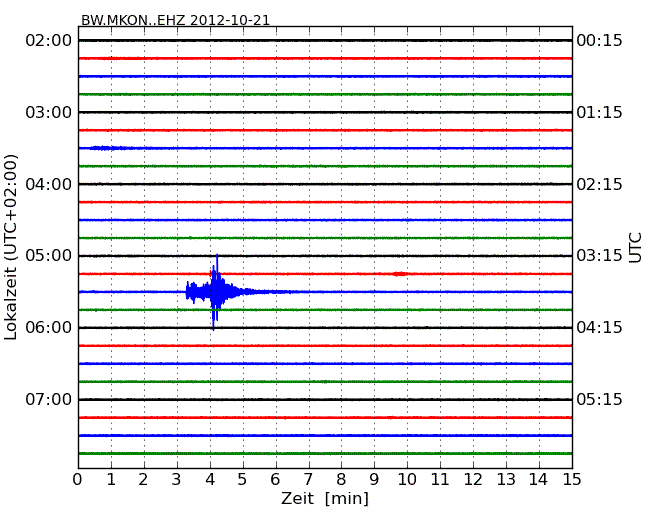The width and height of the screenshot is (650, 520).
Task: Select the 04:00 local time label
Action: [x=49, y=184]
